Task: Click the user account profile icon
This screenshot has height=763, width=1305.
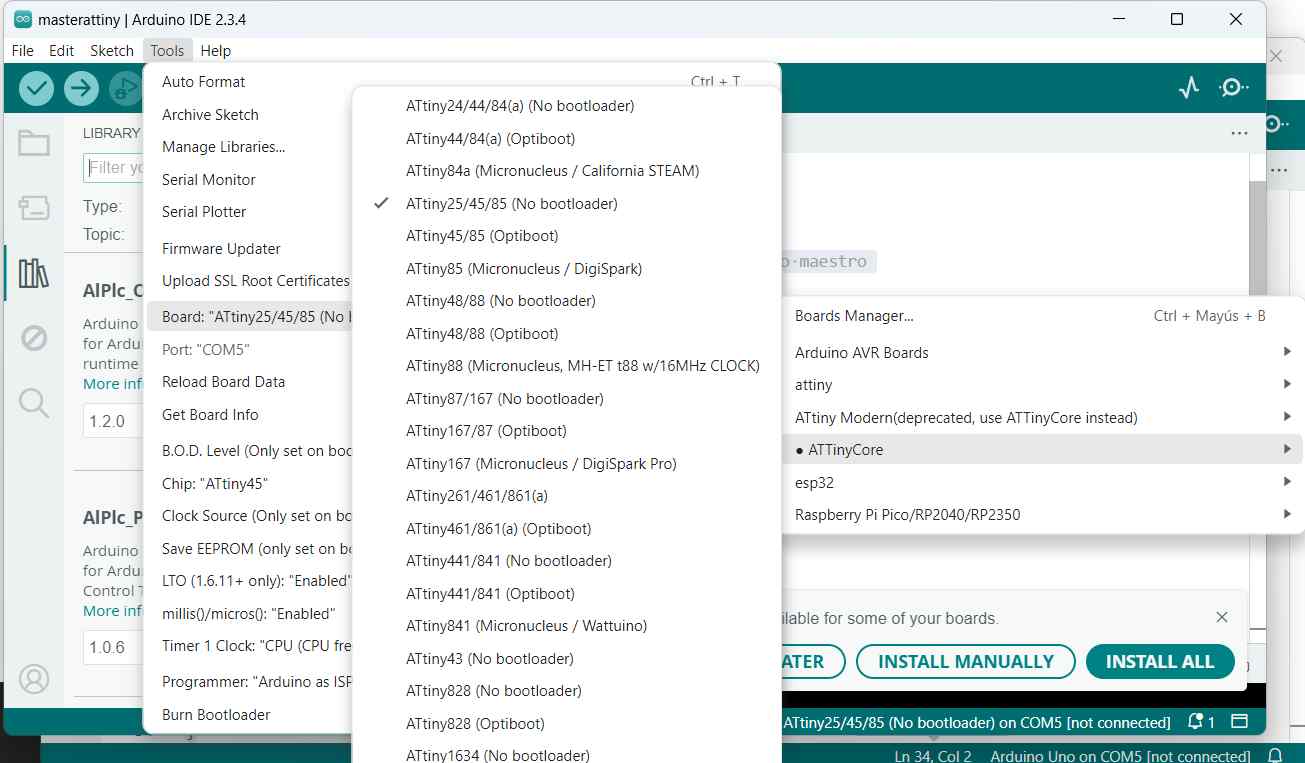Action: click(x=34, y=679)
